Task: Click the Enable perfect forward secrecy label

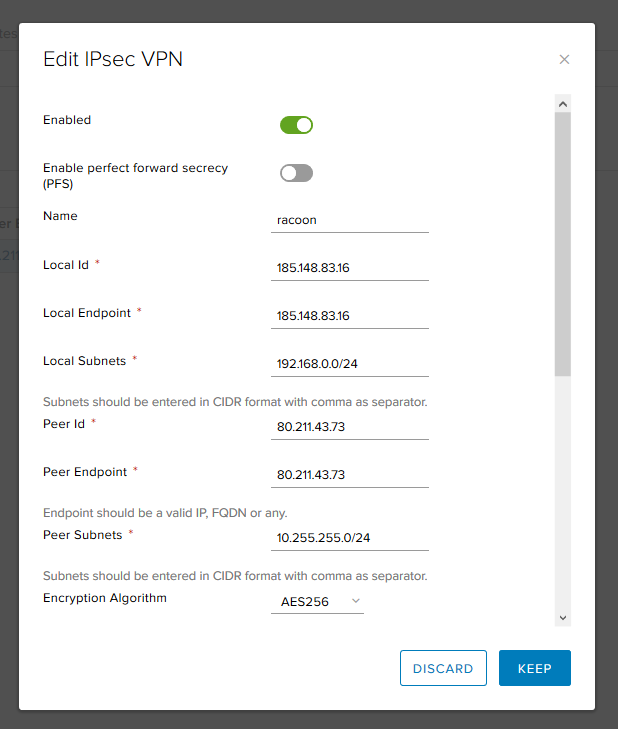Action: point(135,176)
